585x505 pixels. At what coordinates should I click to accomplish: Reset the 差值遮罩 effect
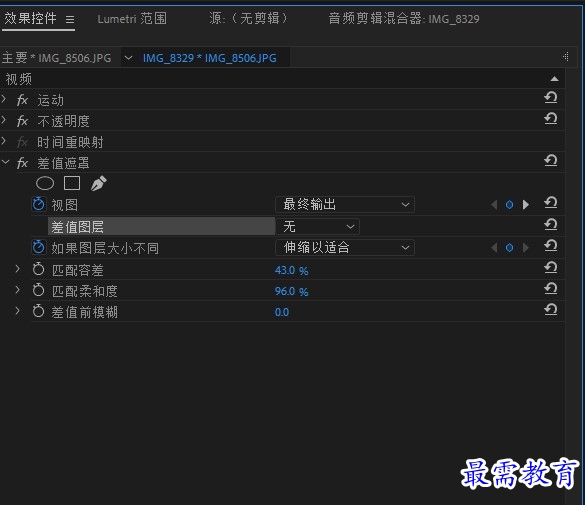click(x=551, y=161)
